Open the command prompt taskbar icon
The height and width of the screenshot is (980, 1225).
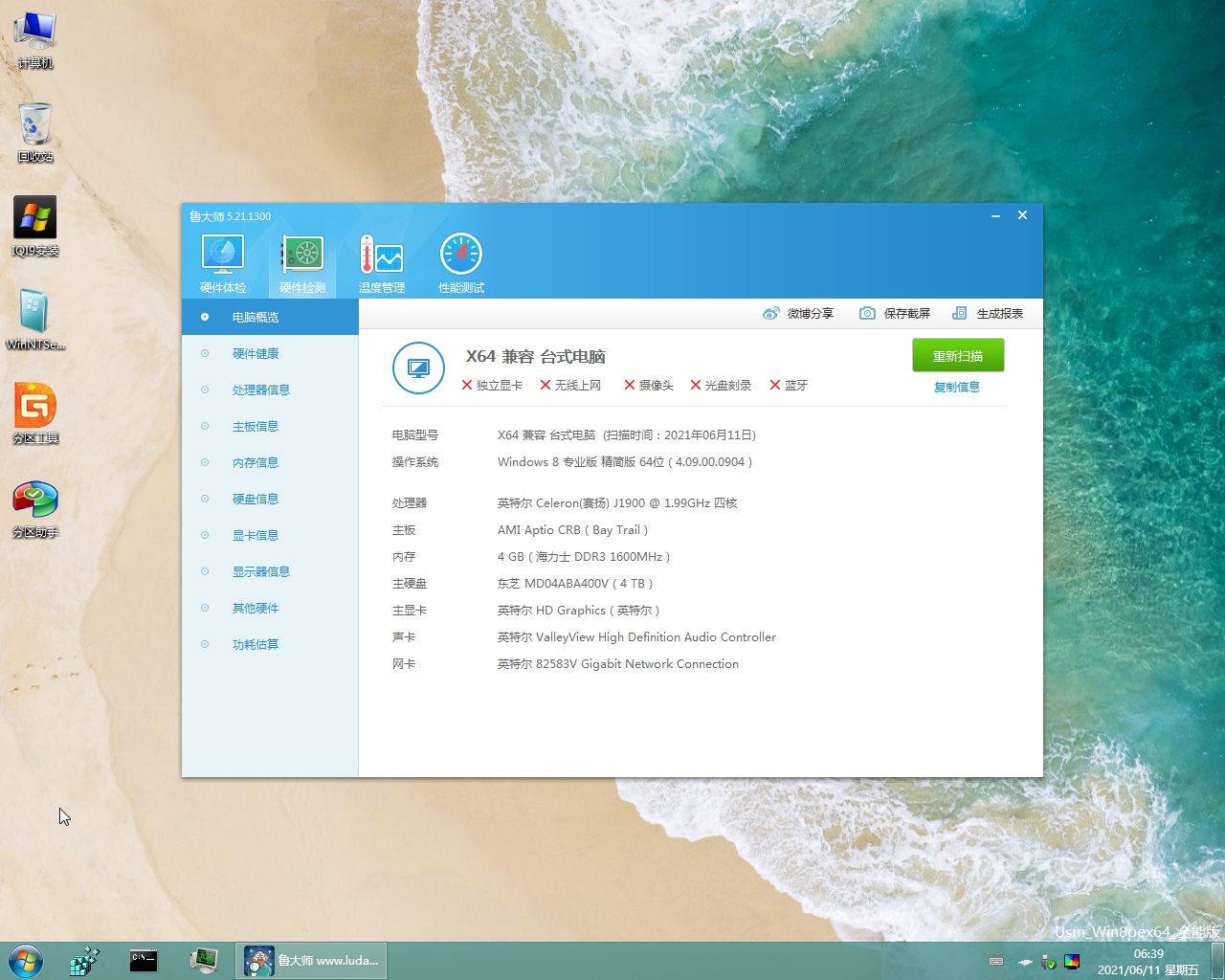point(144,961)
